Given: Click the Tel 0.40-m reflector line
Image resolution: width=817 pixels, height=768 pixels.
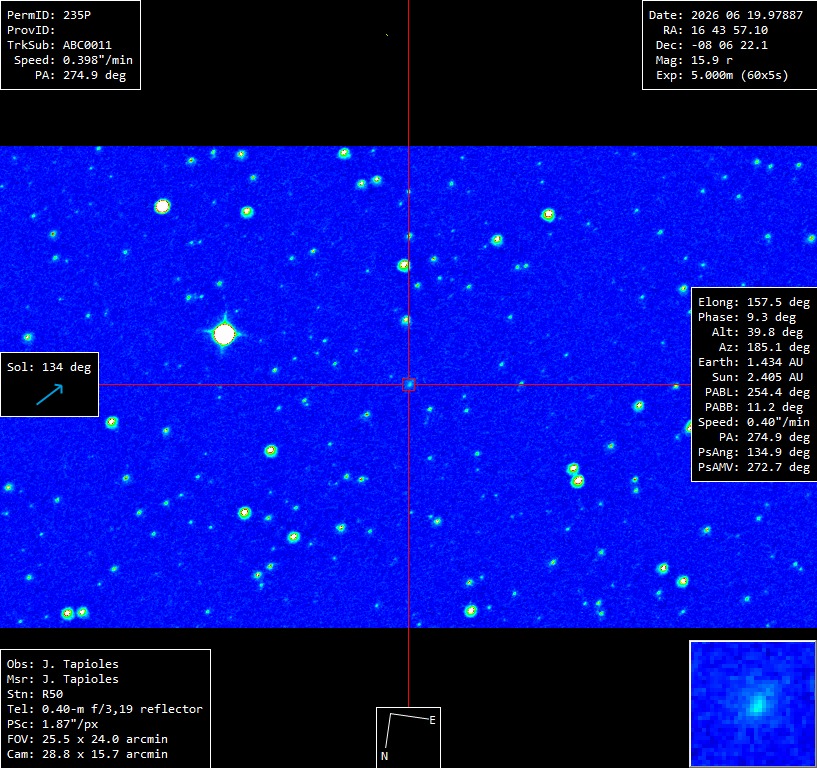Looking at the screenshot, I should (x=105, y=709).
